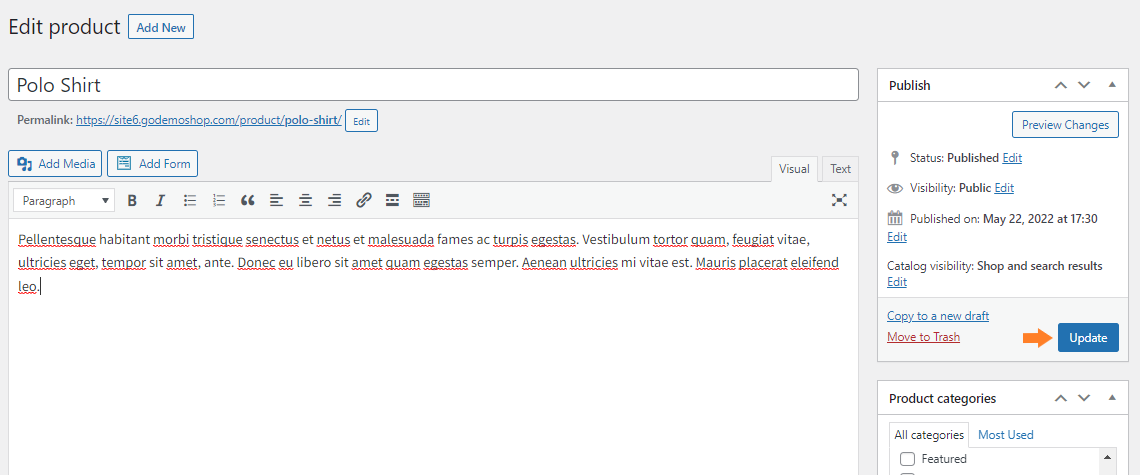Edit the permalink slug
Viewport: 1140px width, 475px height.
361,121
